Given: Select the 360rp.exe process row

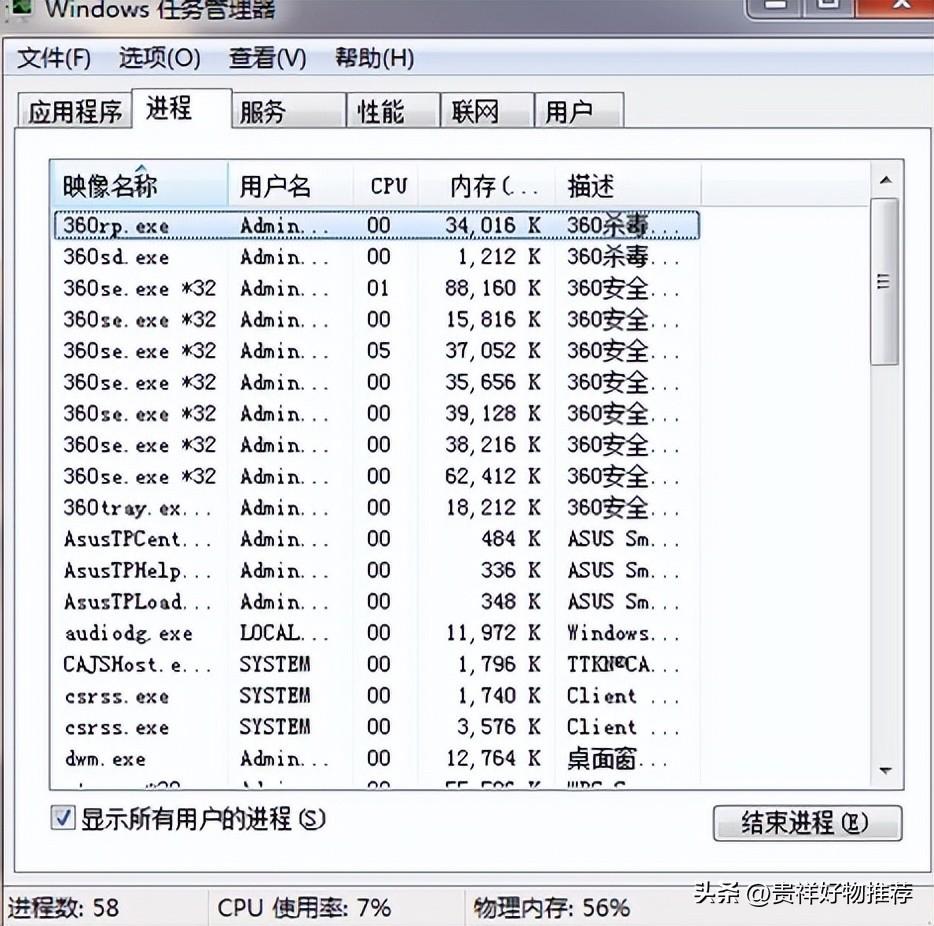Looking at the screenshot, I should 376,225.
